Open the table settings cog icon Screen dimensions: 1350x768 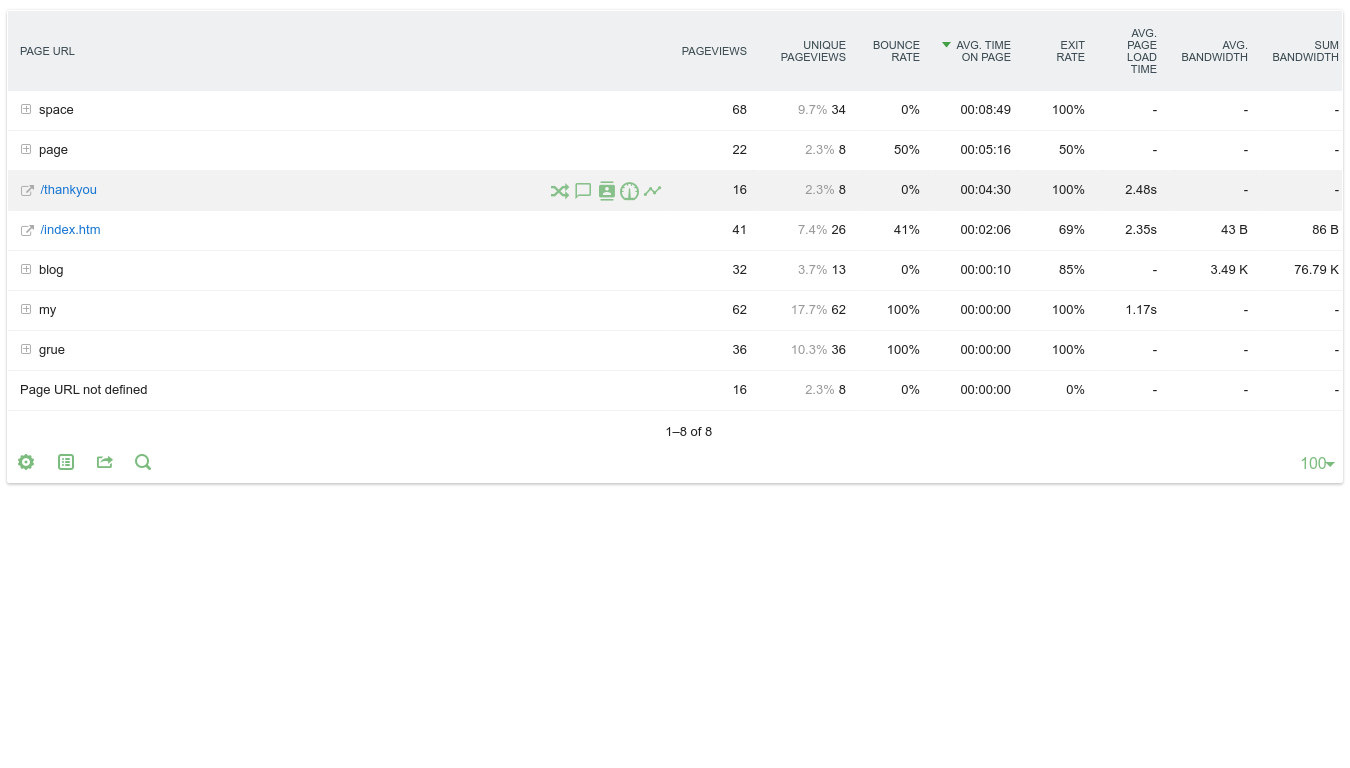(x=26, y=462)
